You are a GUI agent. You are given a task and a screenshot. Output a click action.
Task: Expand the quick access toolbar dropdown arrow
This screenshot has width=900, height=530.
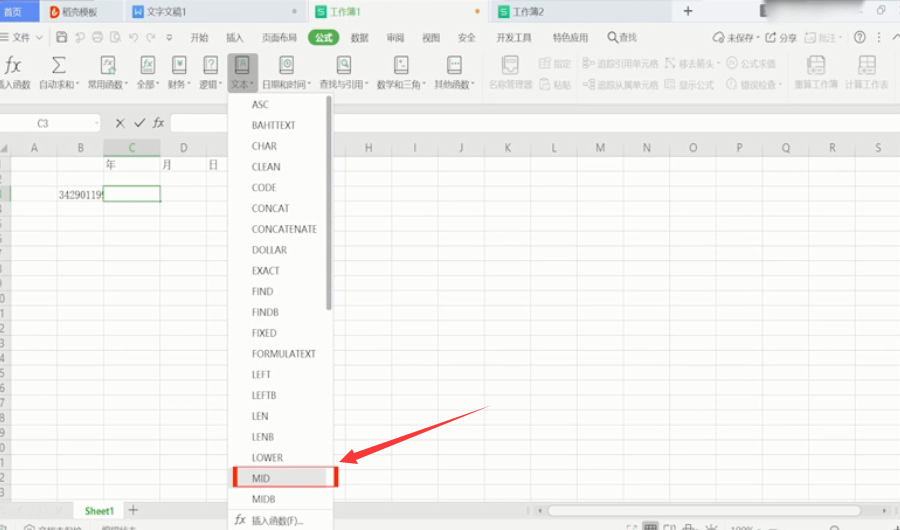point(169,37)
